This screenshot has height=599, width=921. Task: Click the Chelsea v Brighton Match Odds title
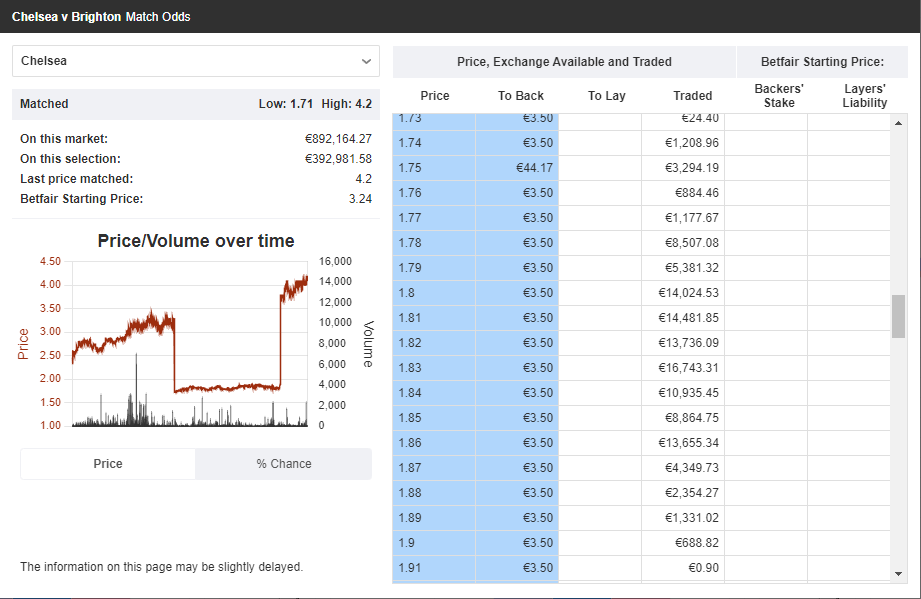point(101,16)
